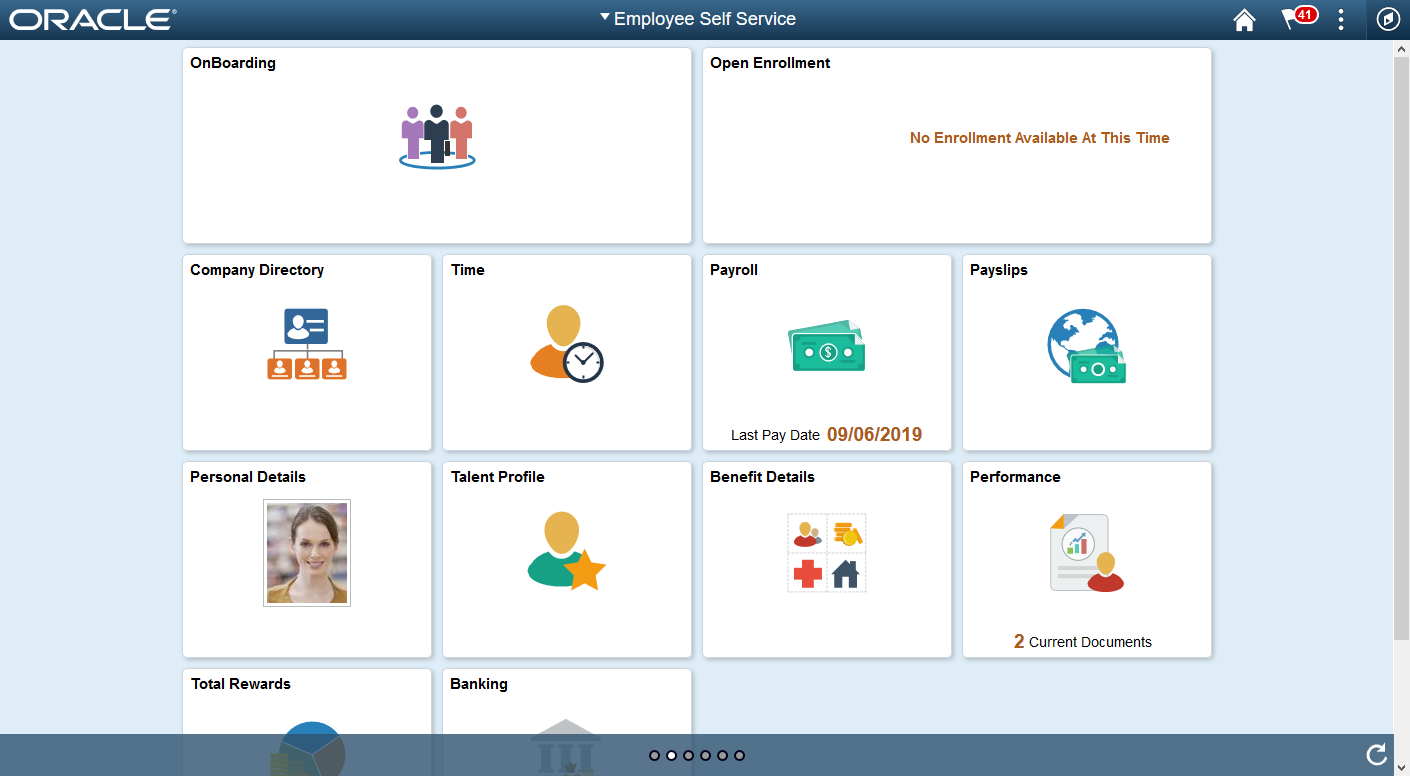Screen dimensions: 1410x776
Task: Click the Payroll tile title
Action: [x=734, y=270]
